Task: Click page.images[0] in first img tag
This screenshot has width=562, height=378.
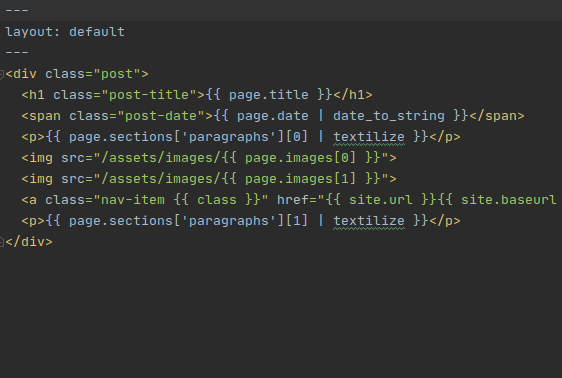Action: pos(300,158)
